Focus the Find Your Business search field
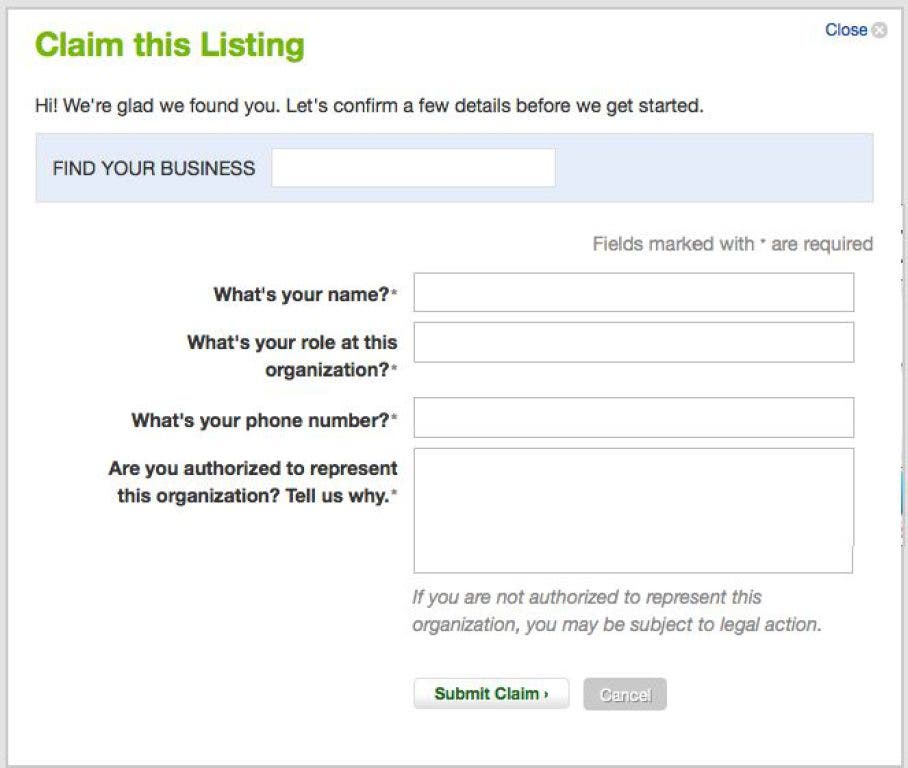Image resolution: width=908 pixels, height=768 pixels. [x=413, y=168]
